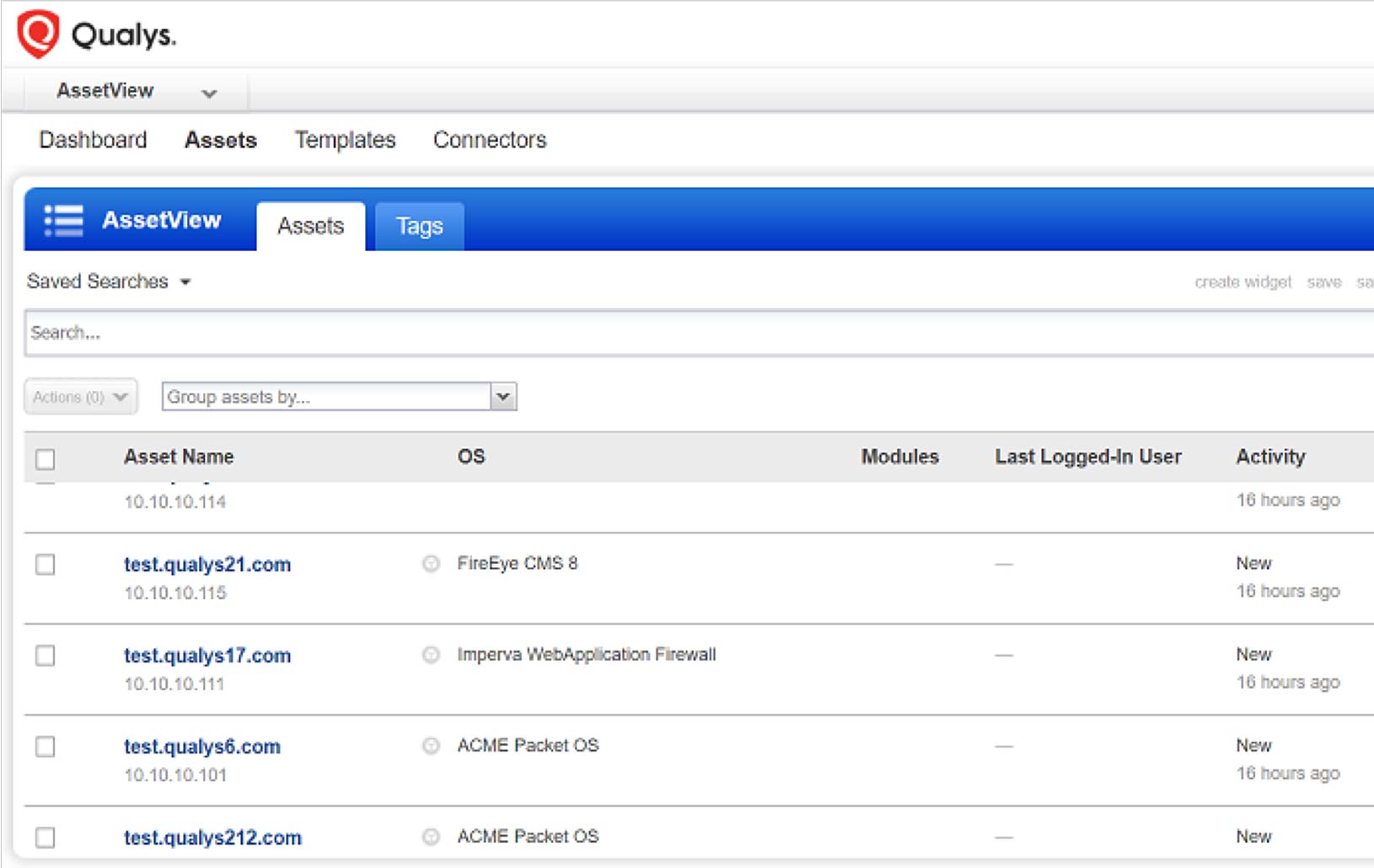Open the test.qualys212.com asset link

212,838
